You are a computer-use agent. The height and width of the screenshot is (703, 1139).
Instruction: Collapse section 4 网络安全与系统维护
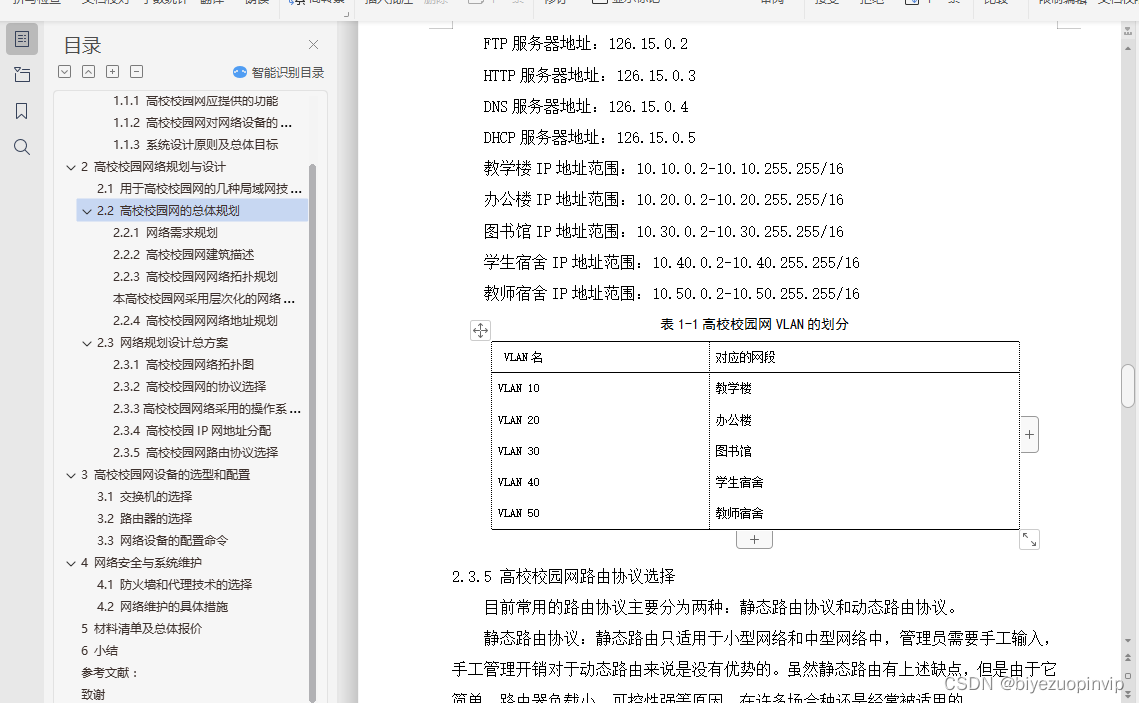pyautogui.click(x=70, y=564)
